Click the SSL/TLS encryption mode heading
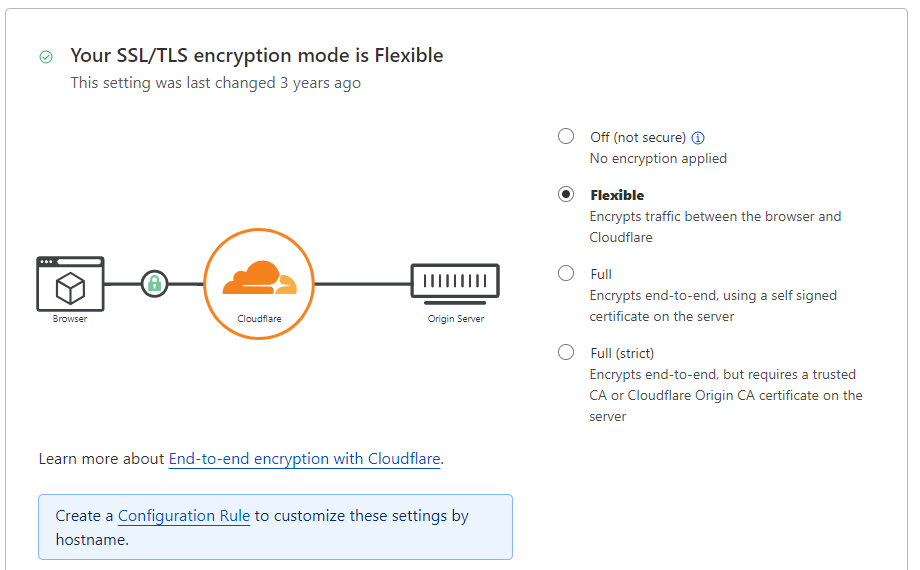The height and width of the screenshot is (570, 920). [257, 55]
